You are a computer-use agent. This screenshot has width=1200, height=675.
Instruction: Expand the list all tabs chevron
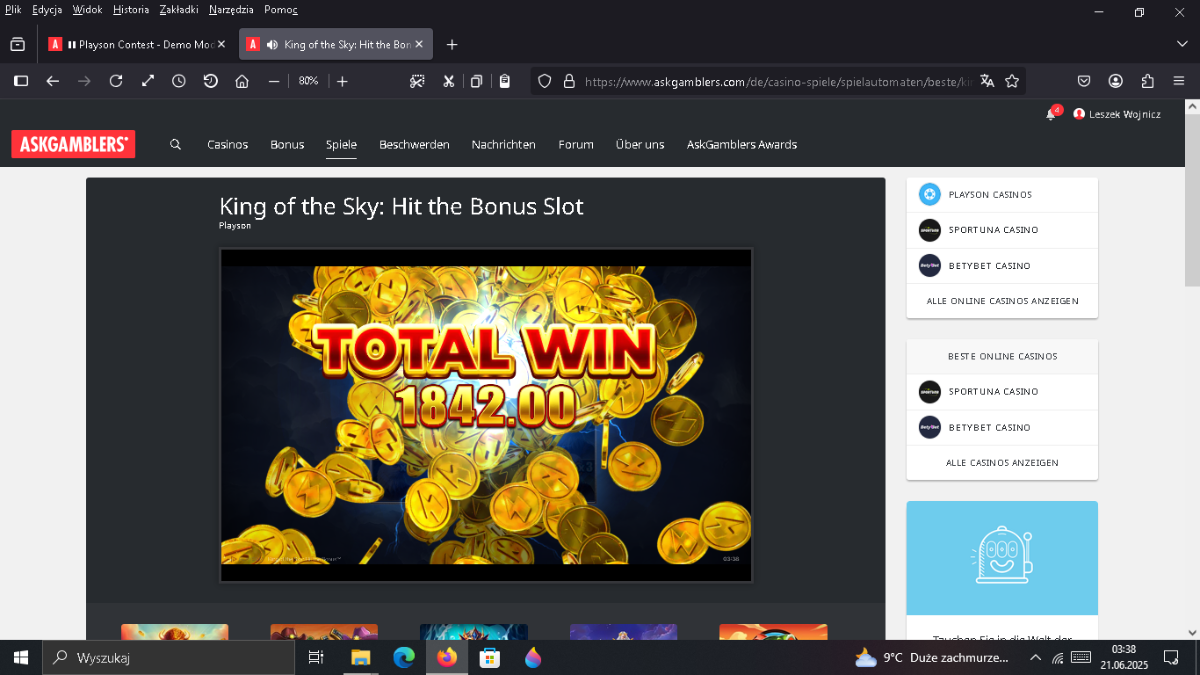coord(1182,44)
